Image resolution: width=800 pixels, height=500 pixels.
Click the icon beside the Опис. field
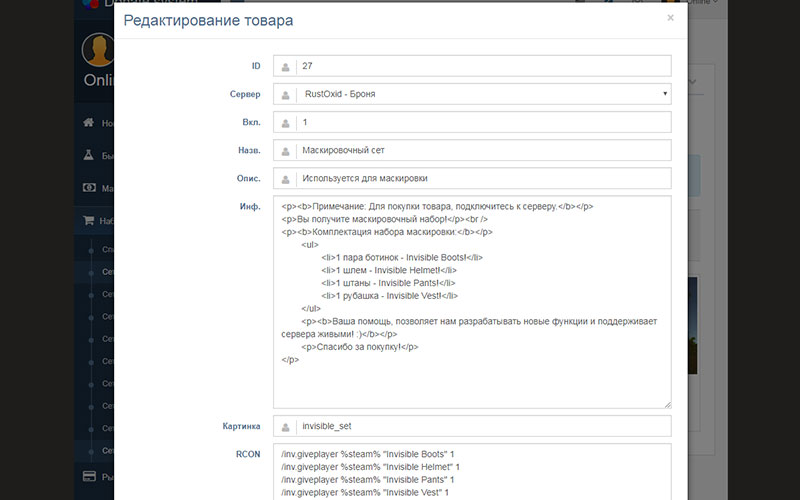point(285,178)
